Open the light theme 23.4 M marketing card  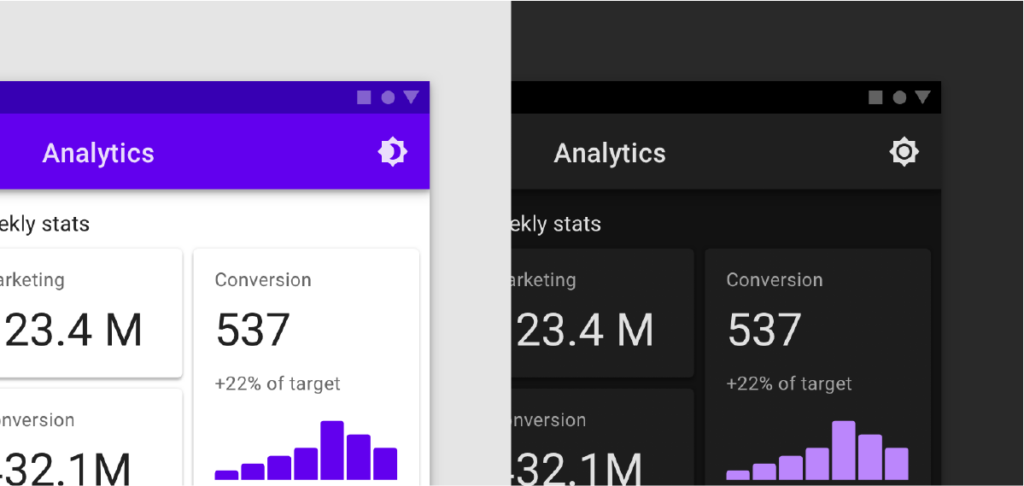[91, 312]
